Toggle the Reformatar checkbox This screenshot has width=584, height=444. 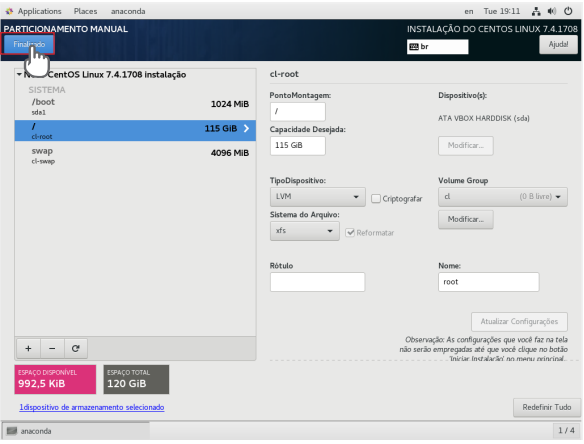click(x=350, y=233)
